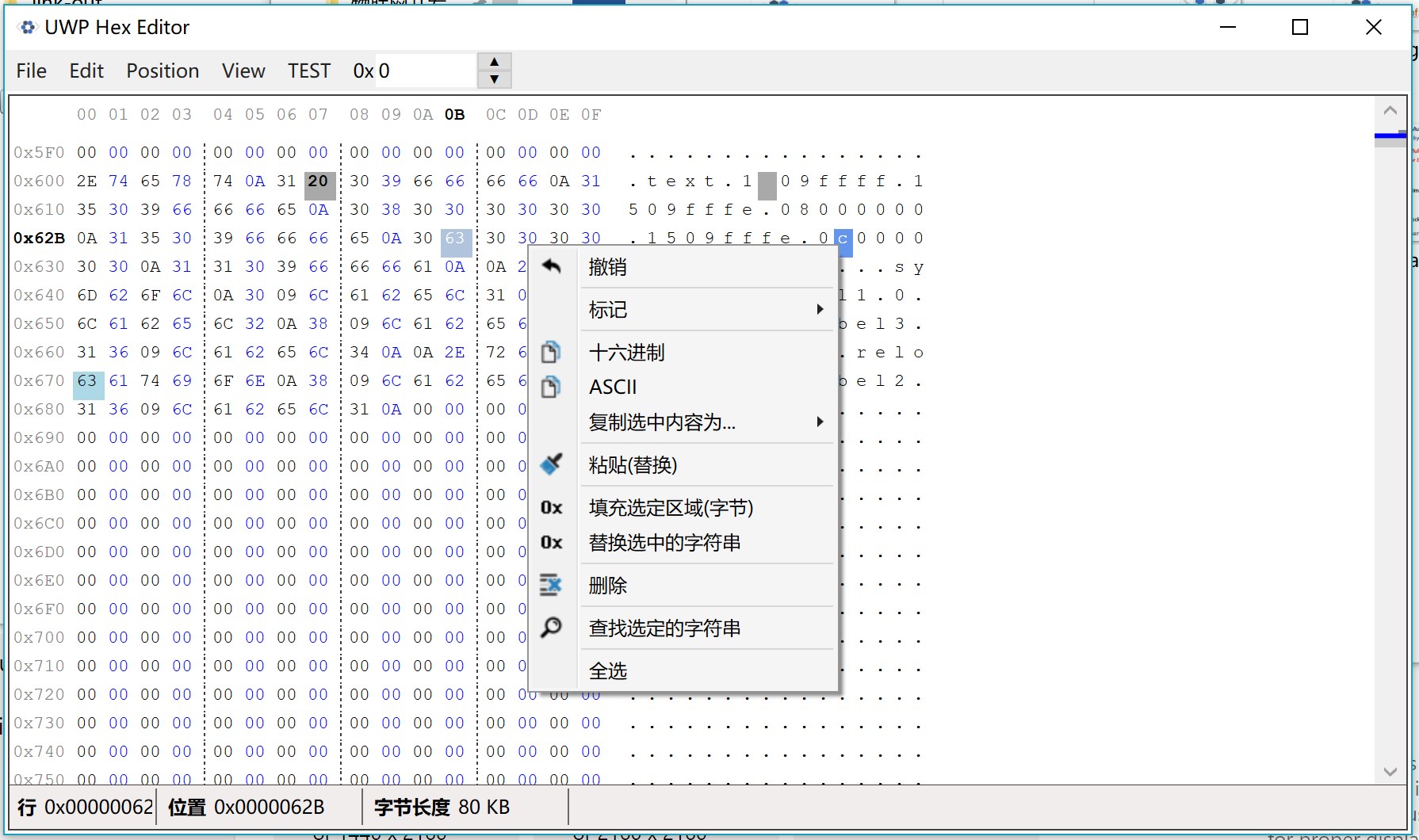Expand 复制选中内容为... submenu
This screenshot has width=1419, height=840.
pos(683,422)
